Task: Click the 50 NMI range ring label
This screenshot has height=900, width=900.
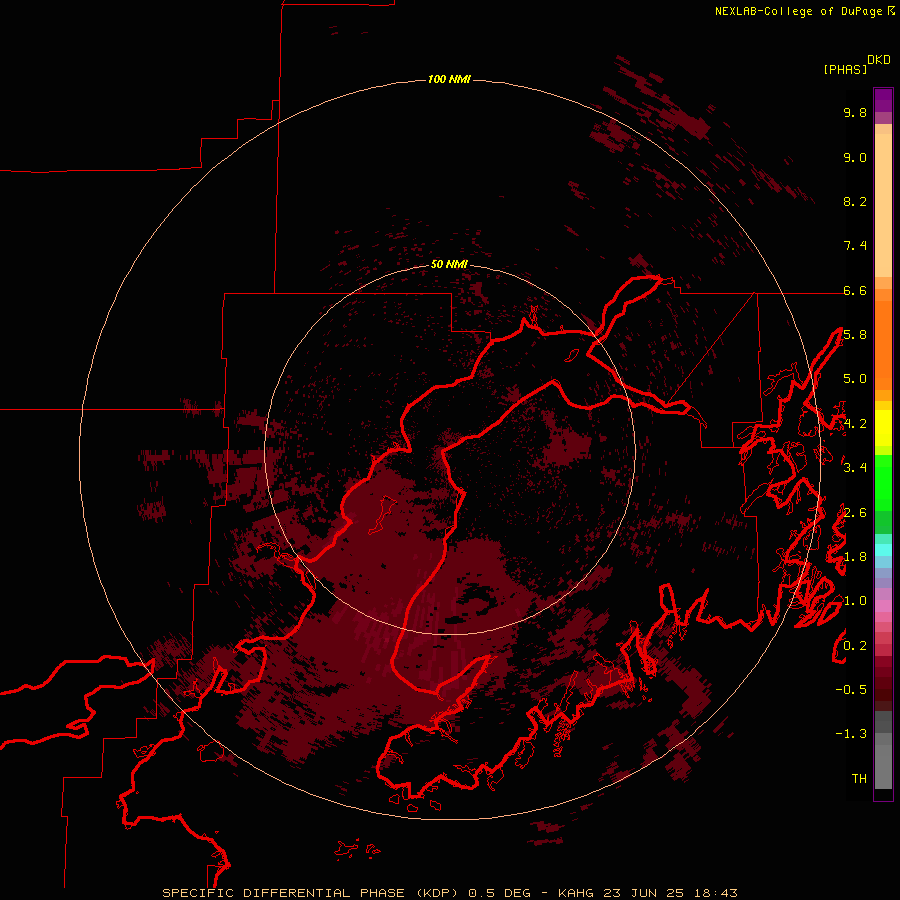Action: [x=449, y=264]
